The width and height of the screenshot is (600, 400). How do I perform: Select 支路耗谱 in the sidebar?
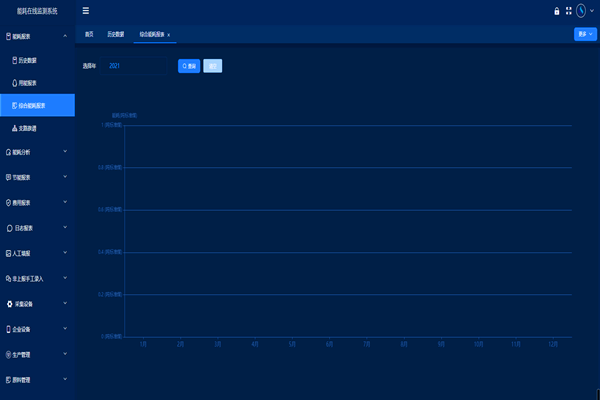tap(29, 128)
